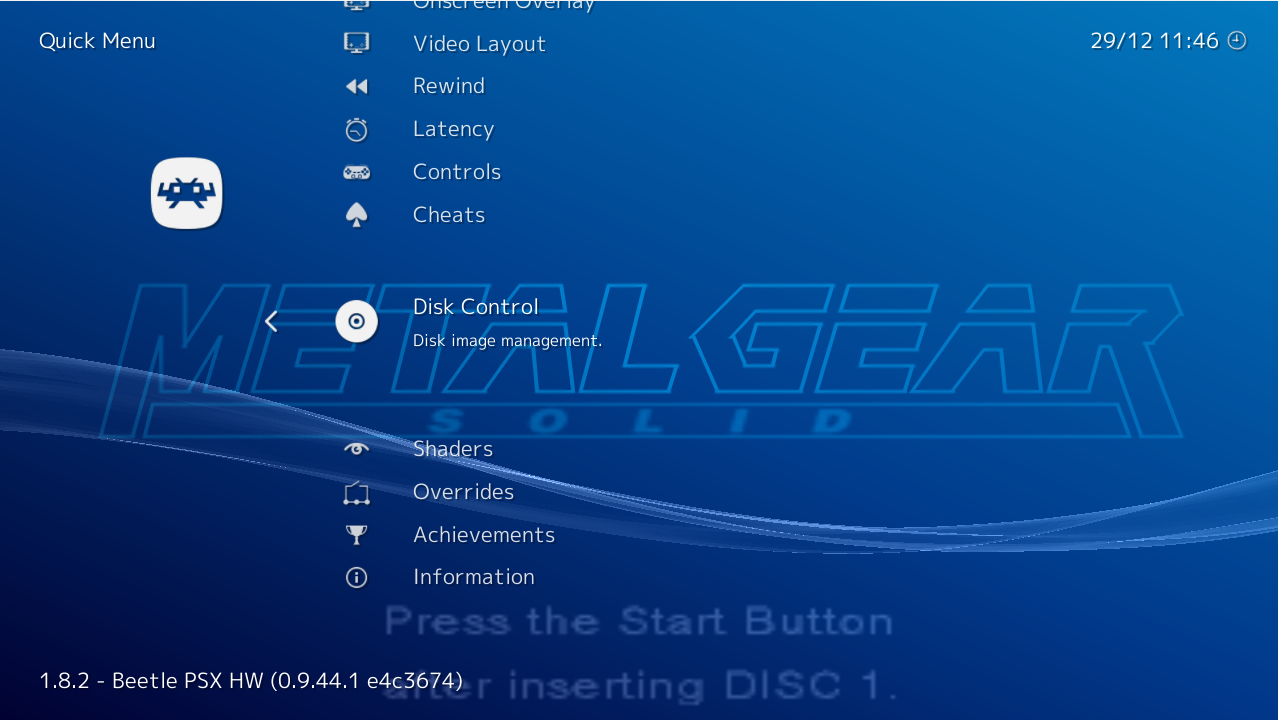The height and width of the screenshot is (720, 1278).
Task: Click the RetroArch logo icon
Action: click(186, 192)
